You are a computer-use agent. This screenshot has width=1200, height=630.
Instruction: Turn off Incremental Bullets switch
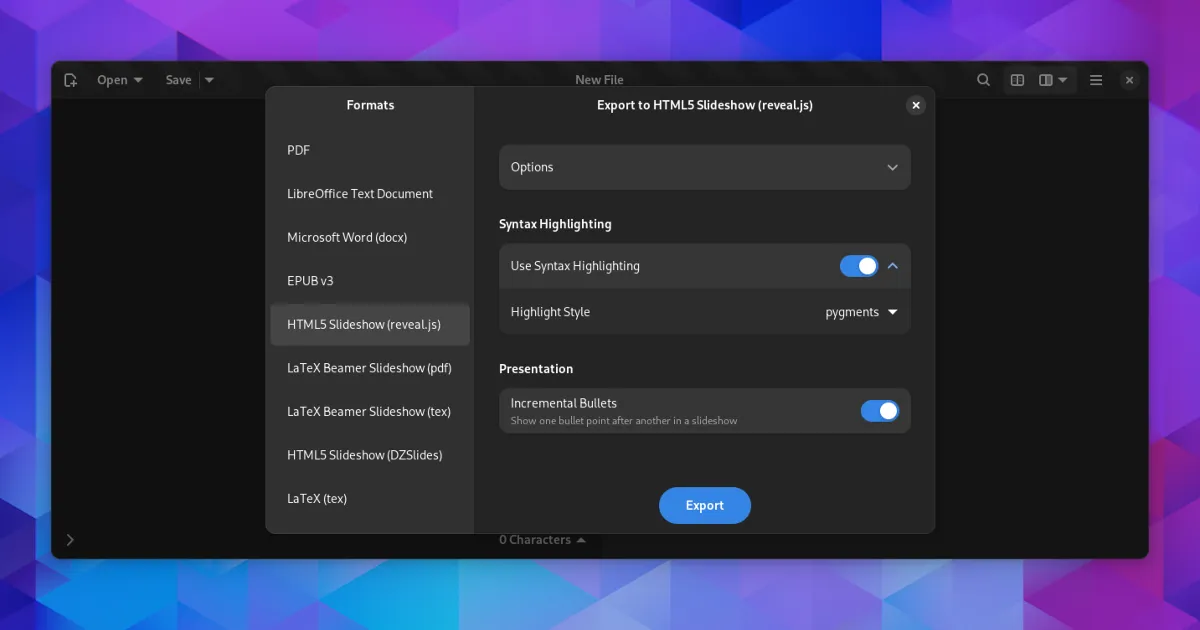880,411
